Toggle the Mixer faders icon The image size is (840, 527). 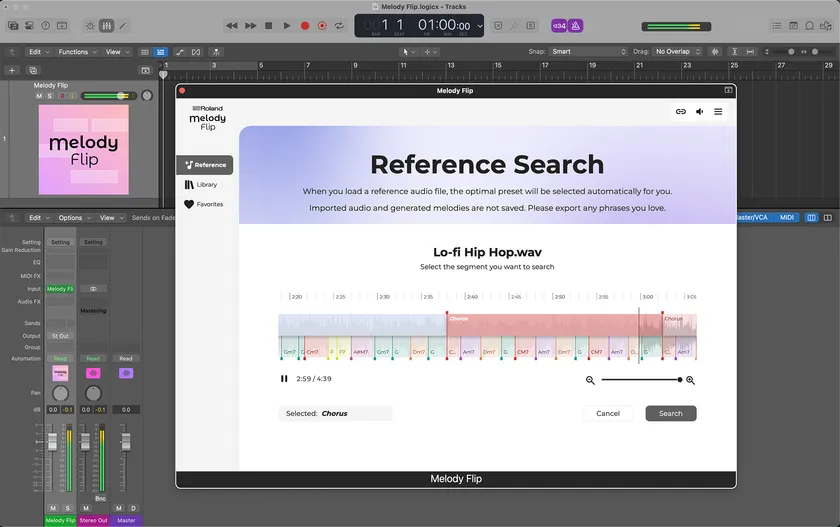107,26
